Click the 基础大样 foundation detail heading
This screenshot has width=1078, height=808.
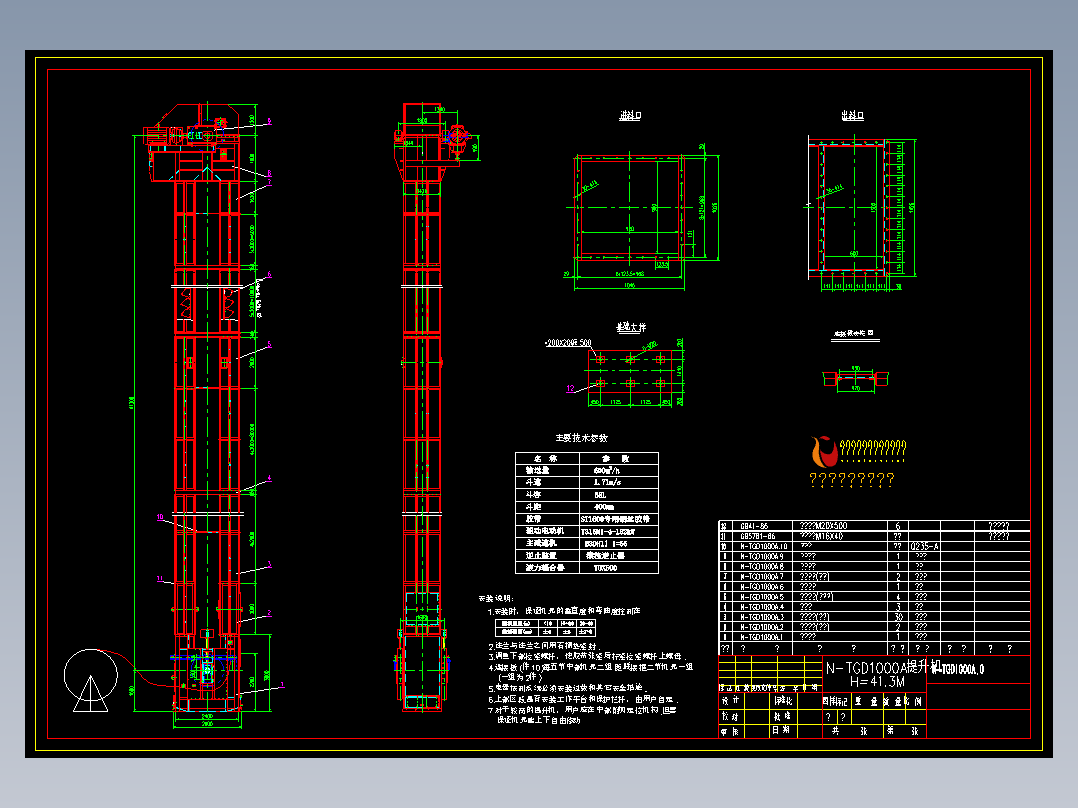631,327
